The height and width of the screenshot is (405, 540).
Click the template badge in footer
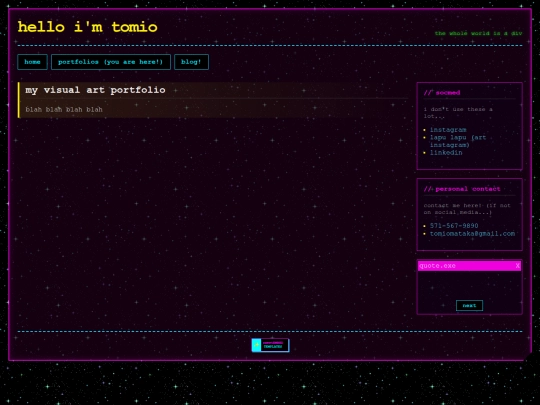pos(270,345)
